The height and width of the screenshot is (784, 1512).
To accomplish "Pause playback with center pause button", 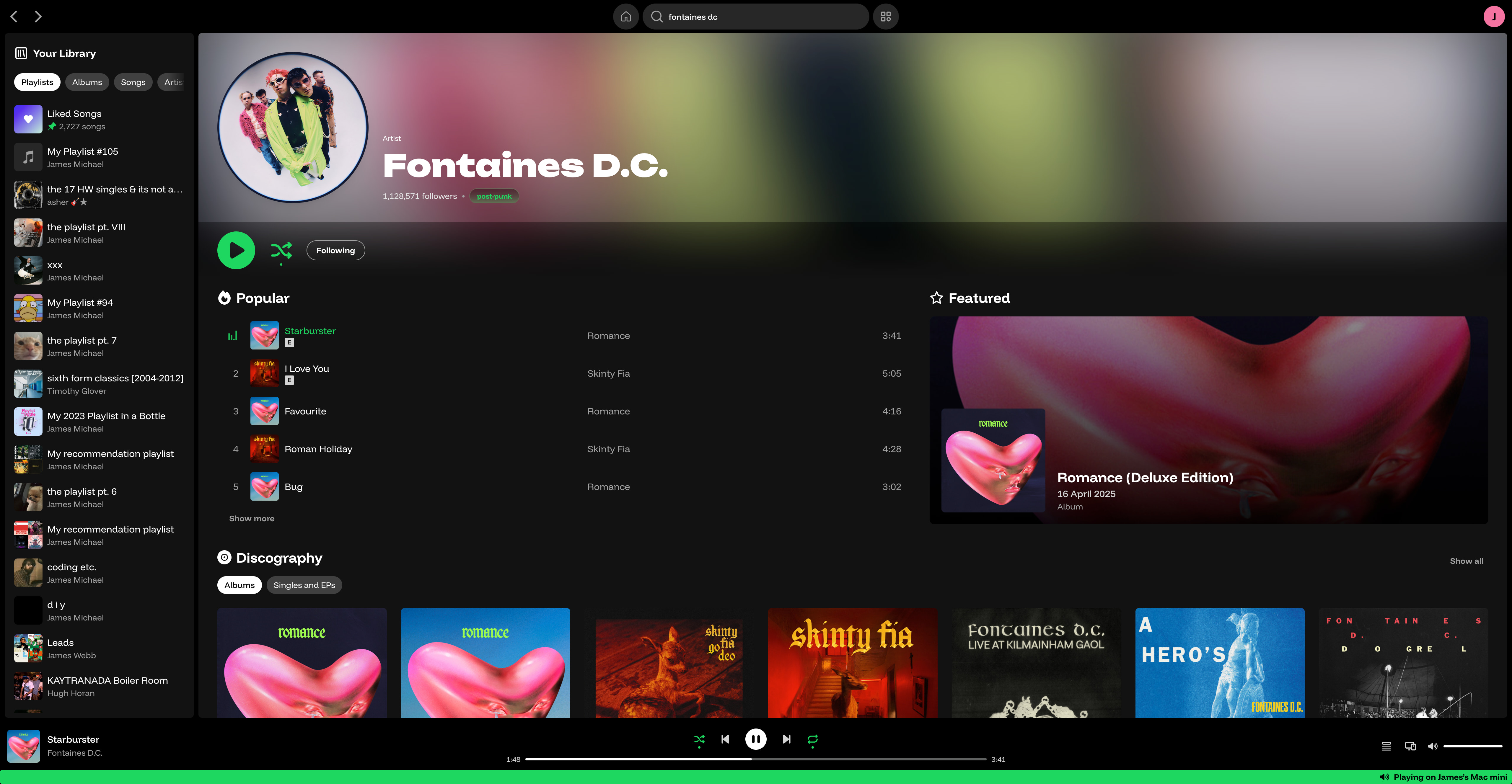I will 755,739.
